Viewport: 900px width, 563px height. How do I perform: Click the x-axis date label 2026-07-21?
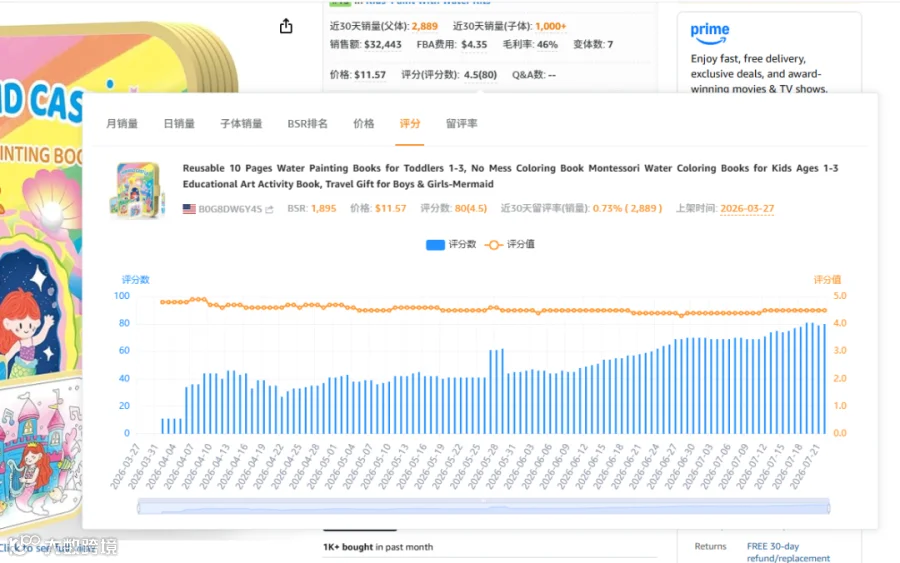click(x=805, y=465)
